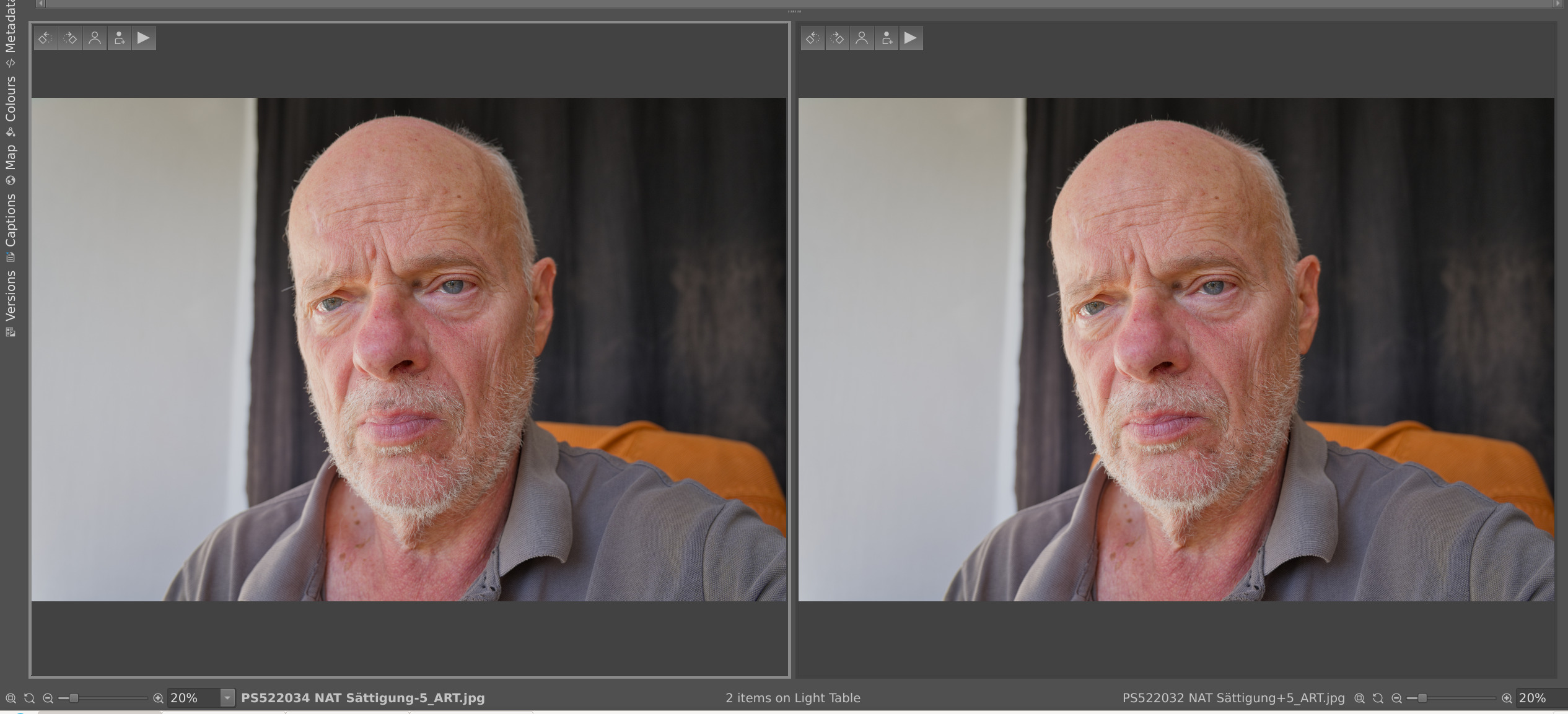The height and width of the screenshot is (714, 1568).
Task: Rotate left image counter-clockwise in left panel
Action: [45, 38]
